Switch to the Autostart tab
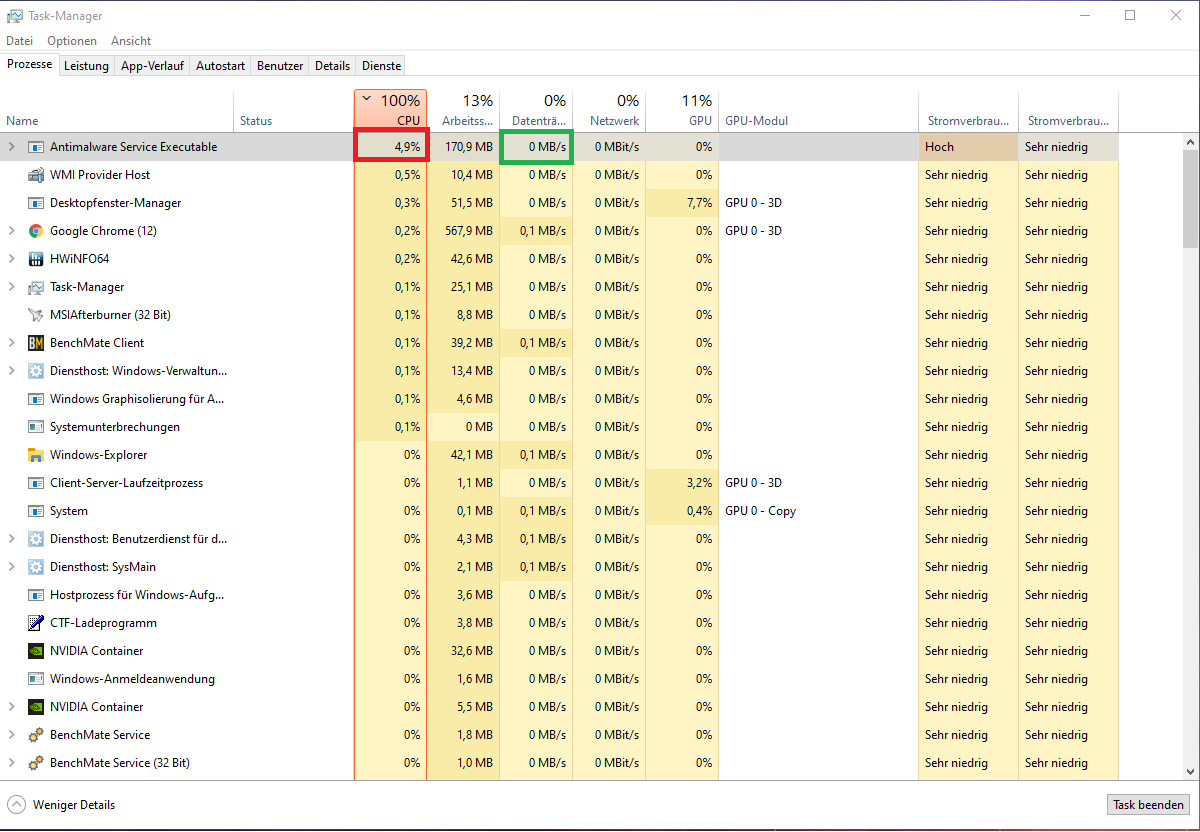The height and width of the screenshot is (832, 1200). [220, 66]
